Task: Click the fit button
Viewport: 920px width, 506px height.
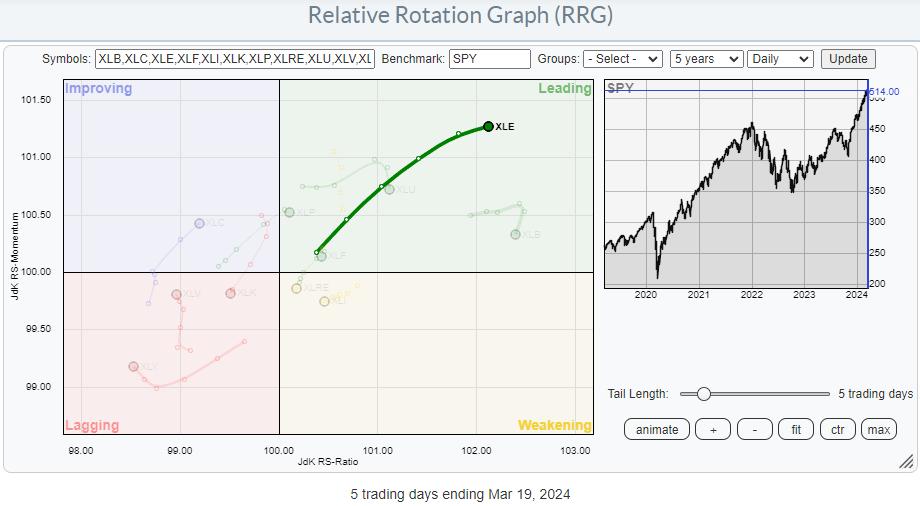Action: [x=796, y=429]
